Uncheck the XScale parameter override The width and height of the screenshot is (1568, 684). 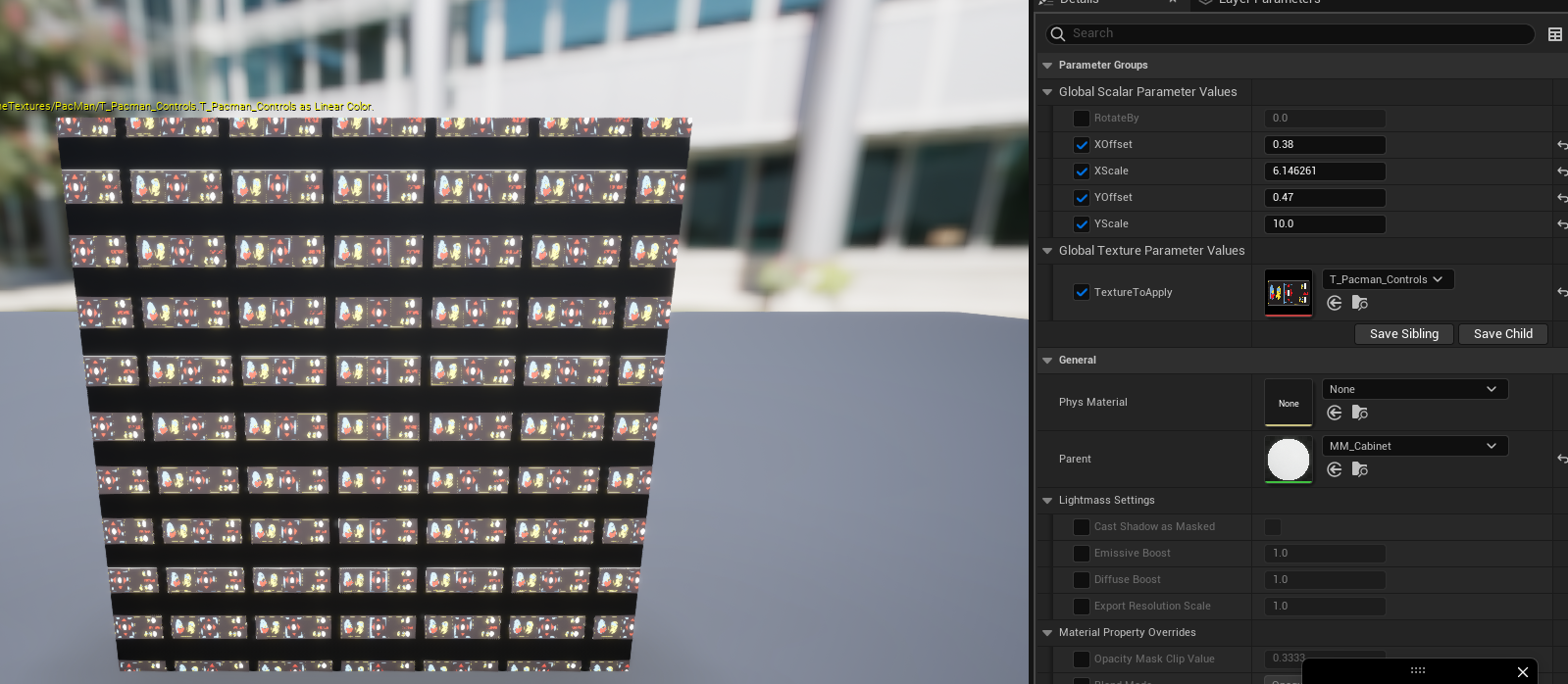[x=1082, y=171]
